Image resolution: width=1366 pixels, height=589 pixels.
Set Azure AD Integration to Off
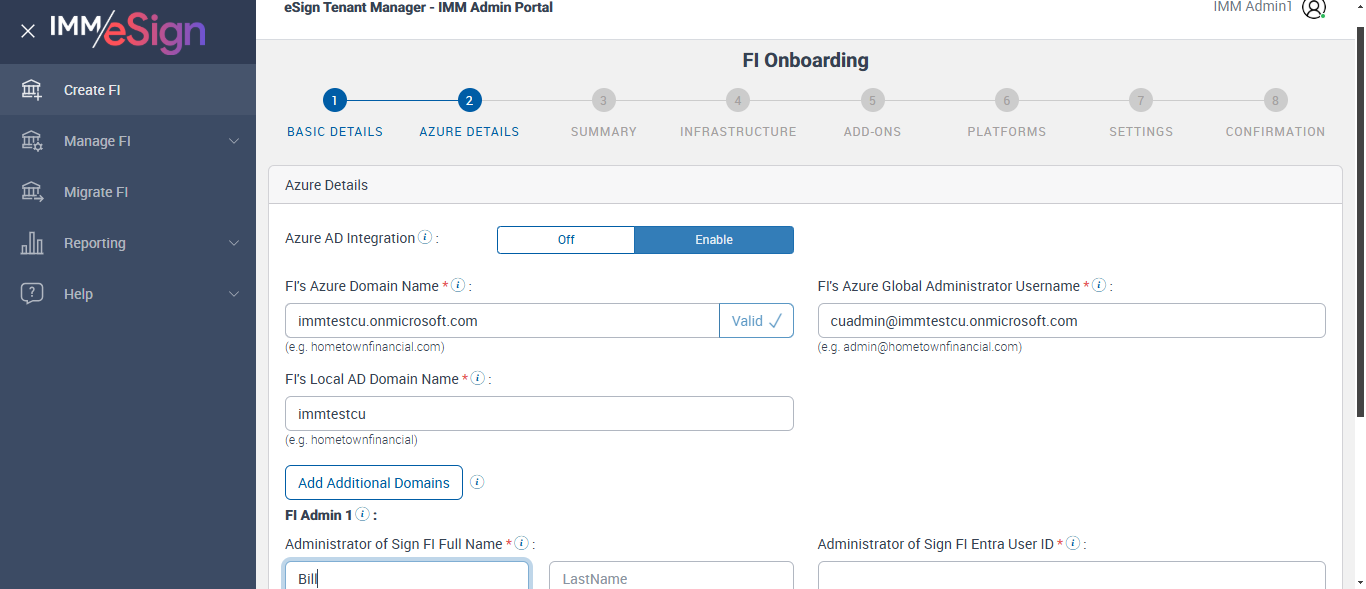[x=566, y=240]
